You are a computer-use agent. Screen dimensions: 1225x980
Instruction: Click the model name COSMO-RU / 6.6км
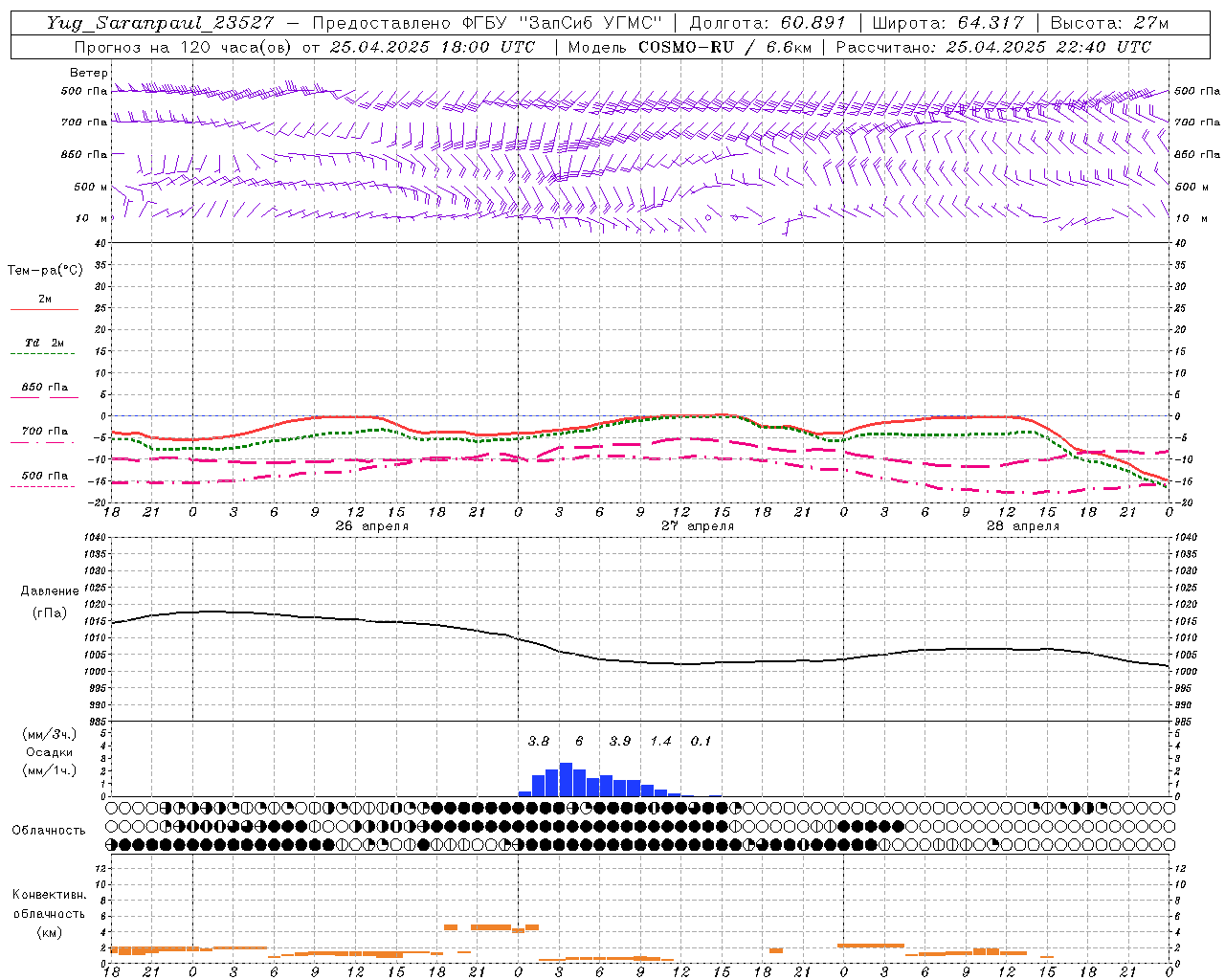coord(724,47)
